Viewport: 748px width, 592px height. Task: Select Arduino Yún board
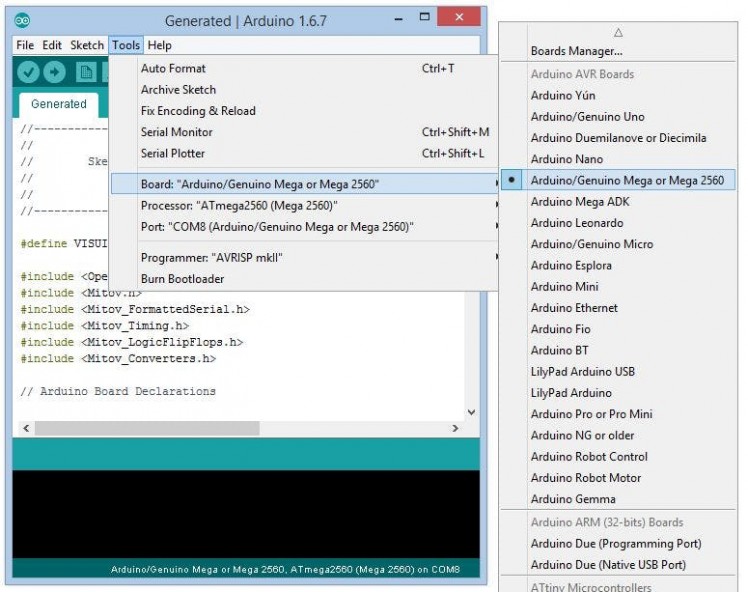(618, 95)
